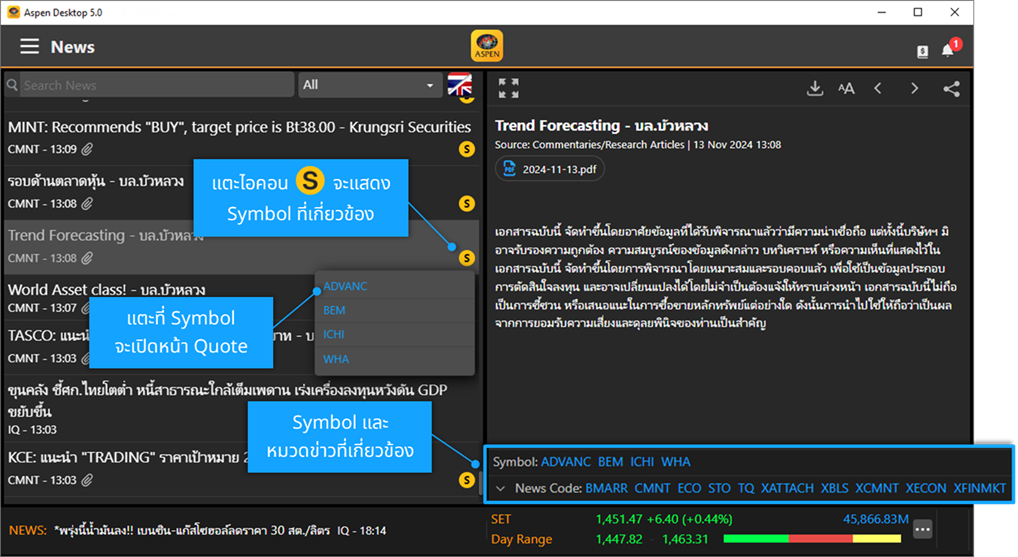Filter by news code XBLS
This screenshot has width=1018, height=557.
835,488
